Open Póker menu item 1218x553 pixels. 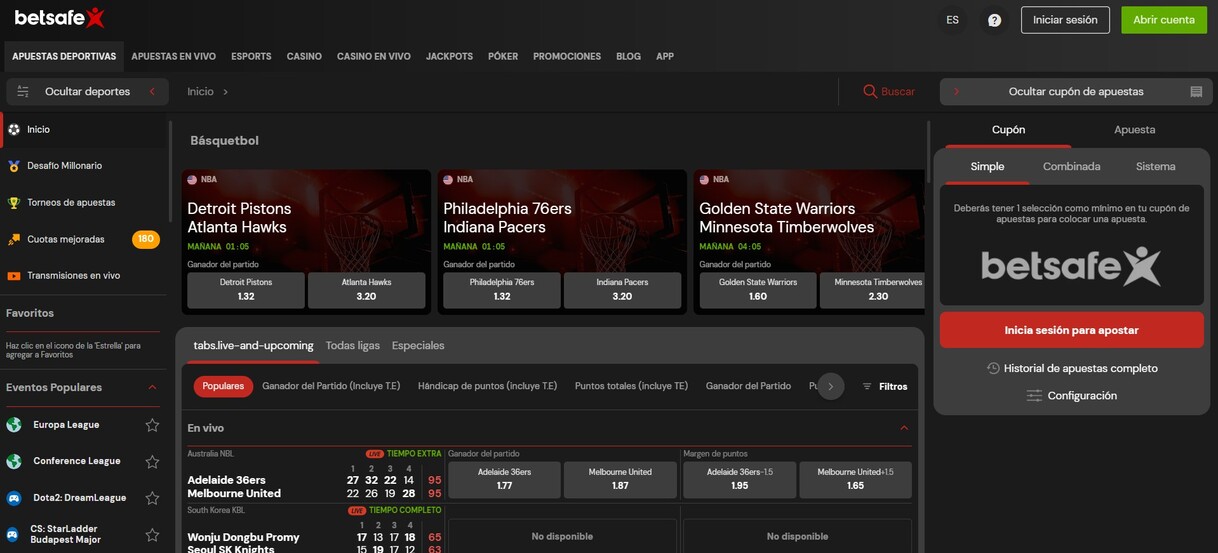(503, 57)
